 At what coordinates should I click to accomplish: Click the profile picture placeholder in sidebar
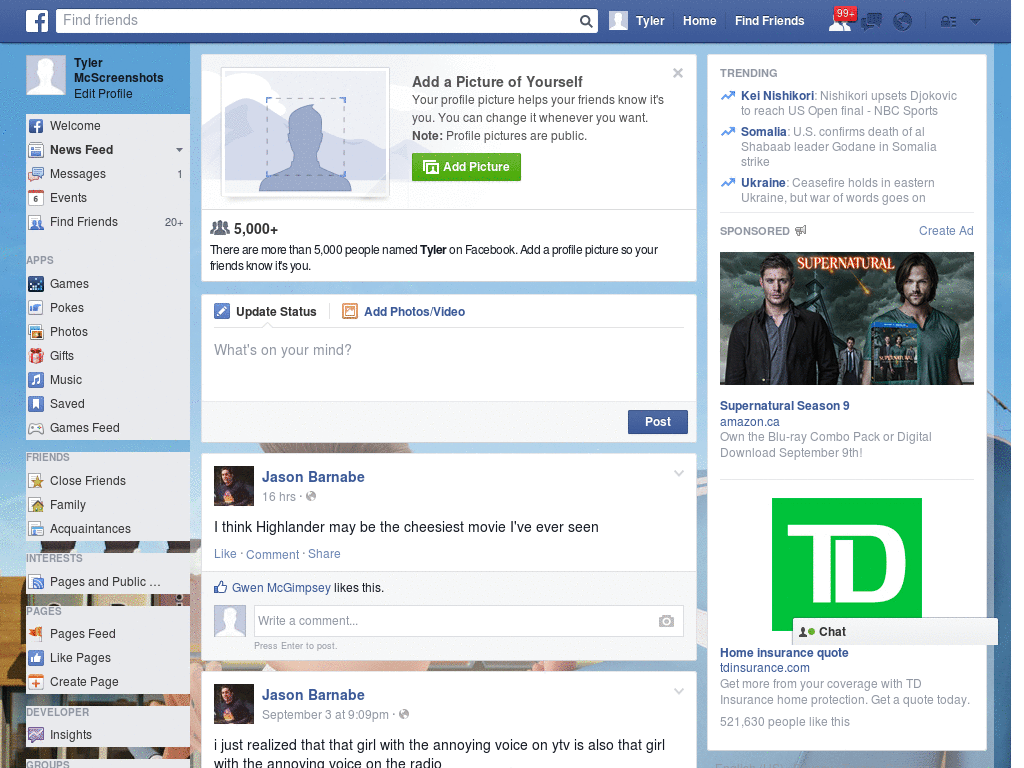click(x=46, y=75)
